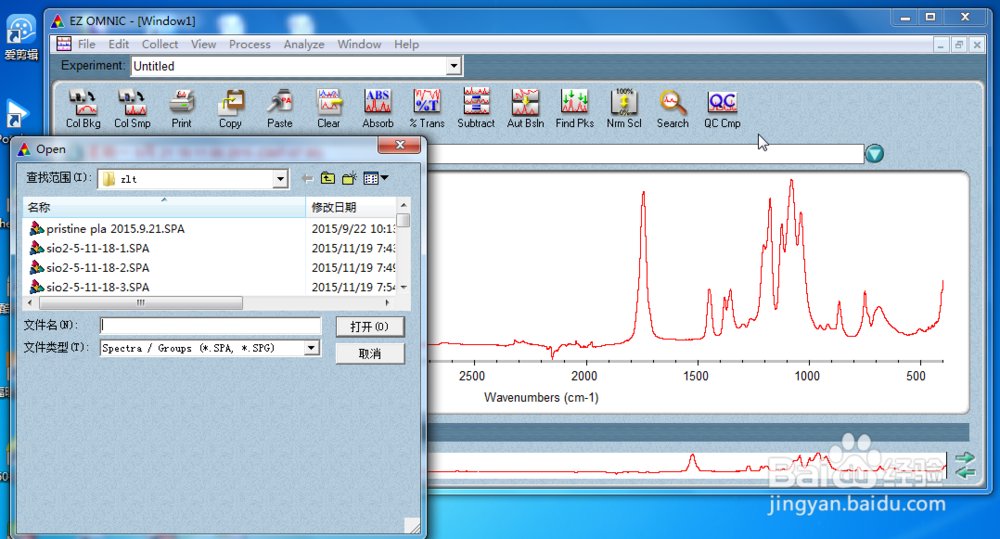The image size is (1000, 539).
Task: Click the Clear toolbar icon
Action: (328, 108)
